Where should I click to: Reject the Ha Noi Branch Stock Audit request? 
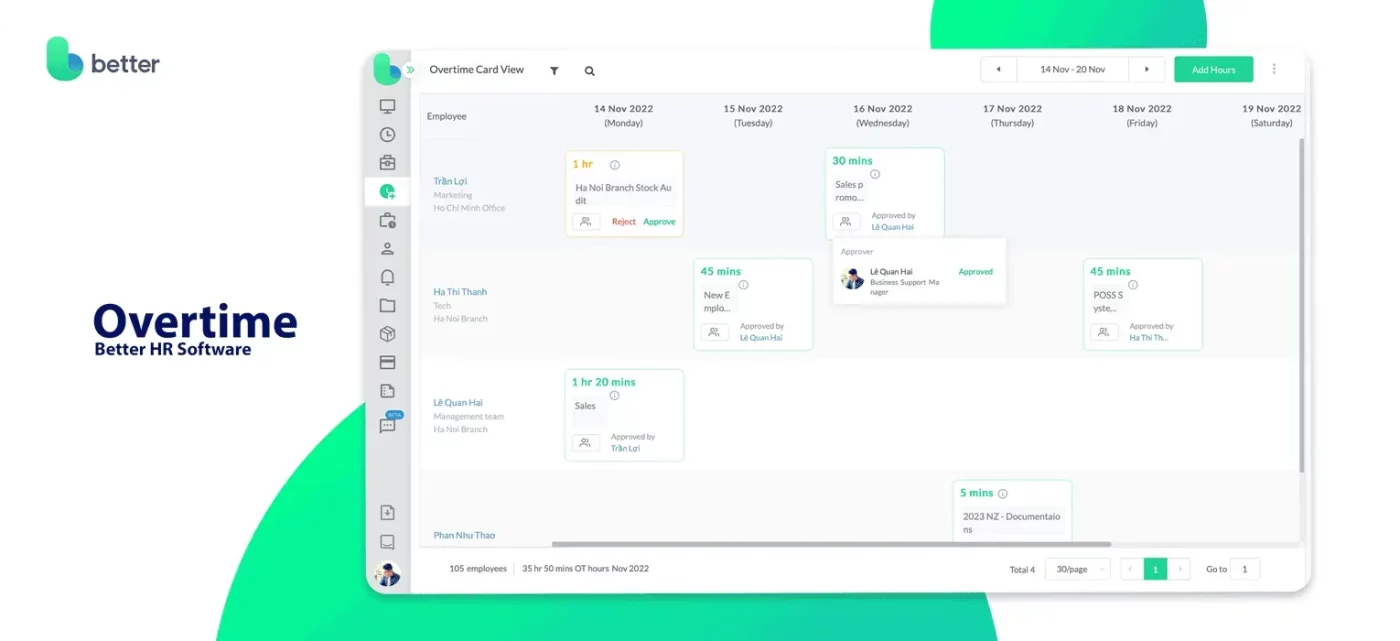point(623,222)
